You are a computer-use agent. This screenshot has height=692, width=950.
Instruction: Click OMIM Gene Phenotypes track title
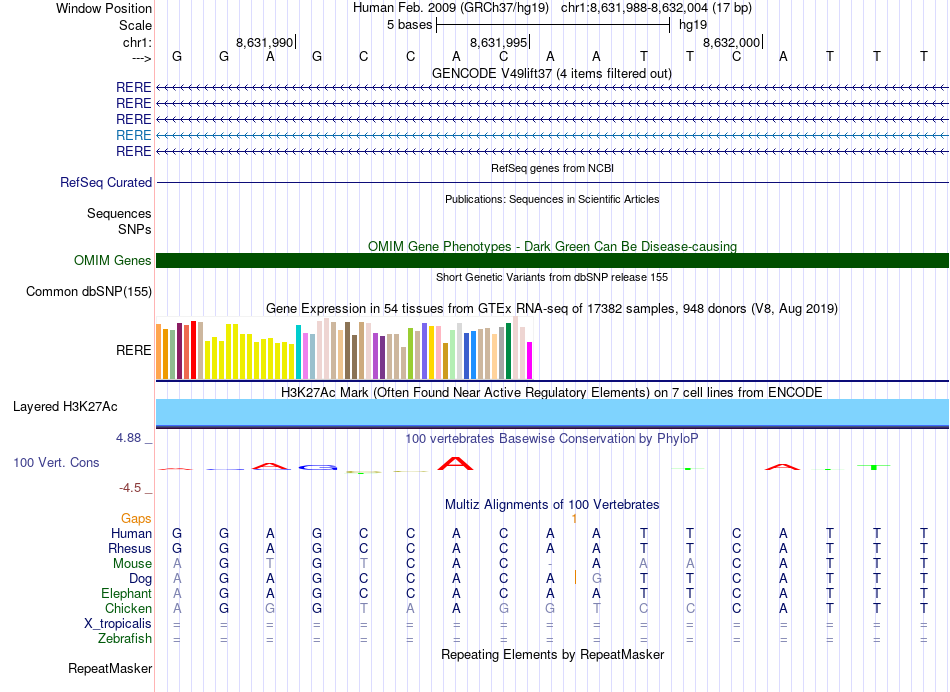point(552,247)
